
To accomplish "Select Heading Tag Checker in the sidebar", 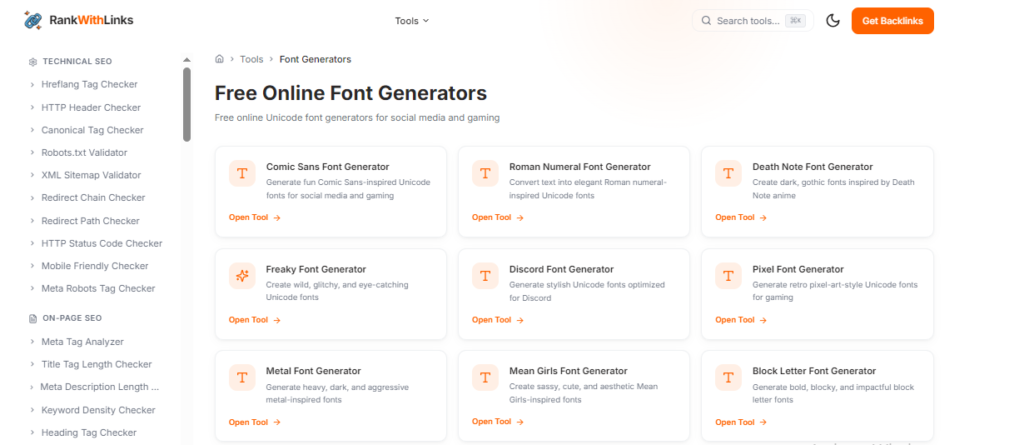I will [x=89, y=433].
